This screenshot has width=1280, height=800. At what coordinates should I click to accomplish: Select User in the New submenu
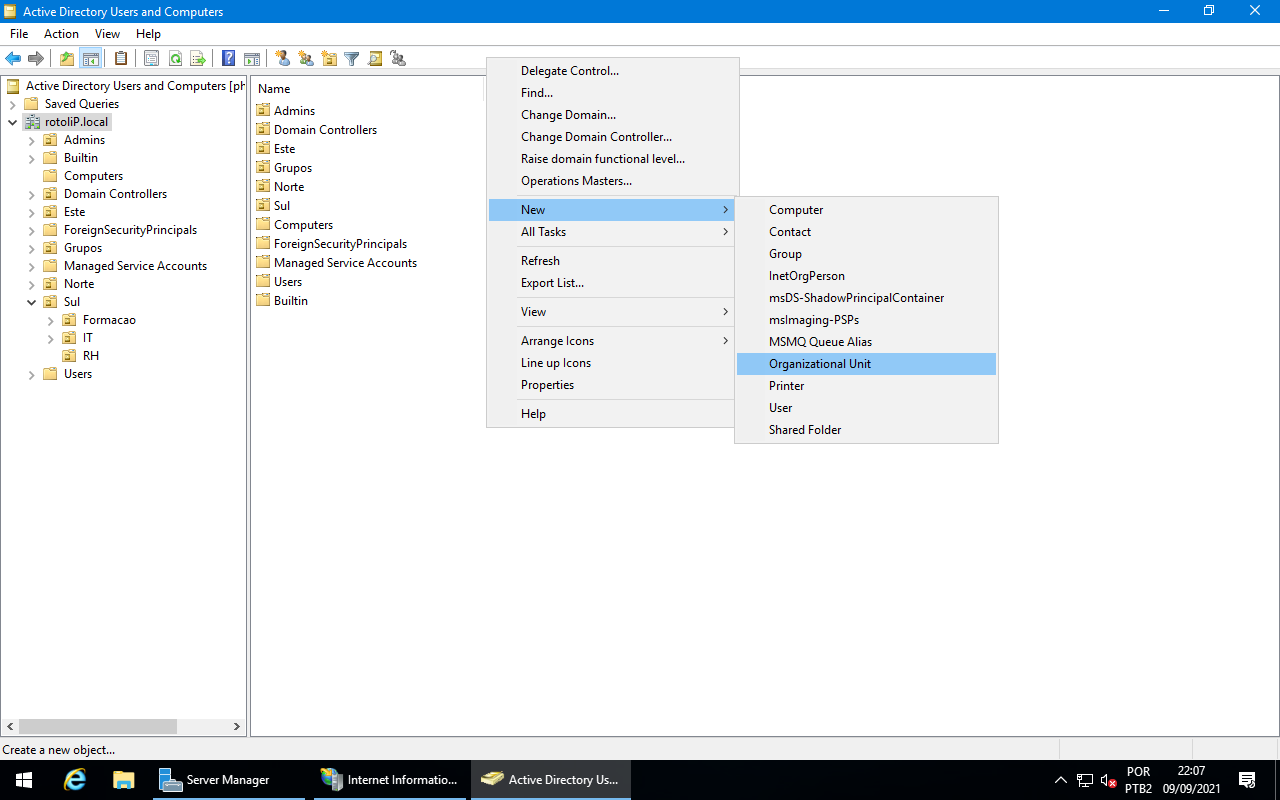pos(780,408)
